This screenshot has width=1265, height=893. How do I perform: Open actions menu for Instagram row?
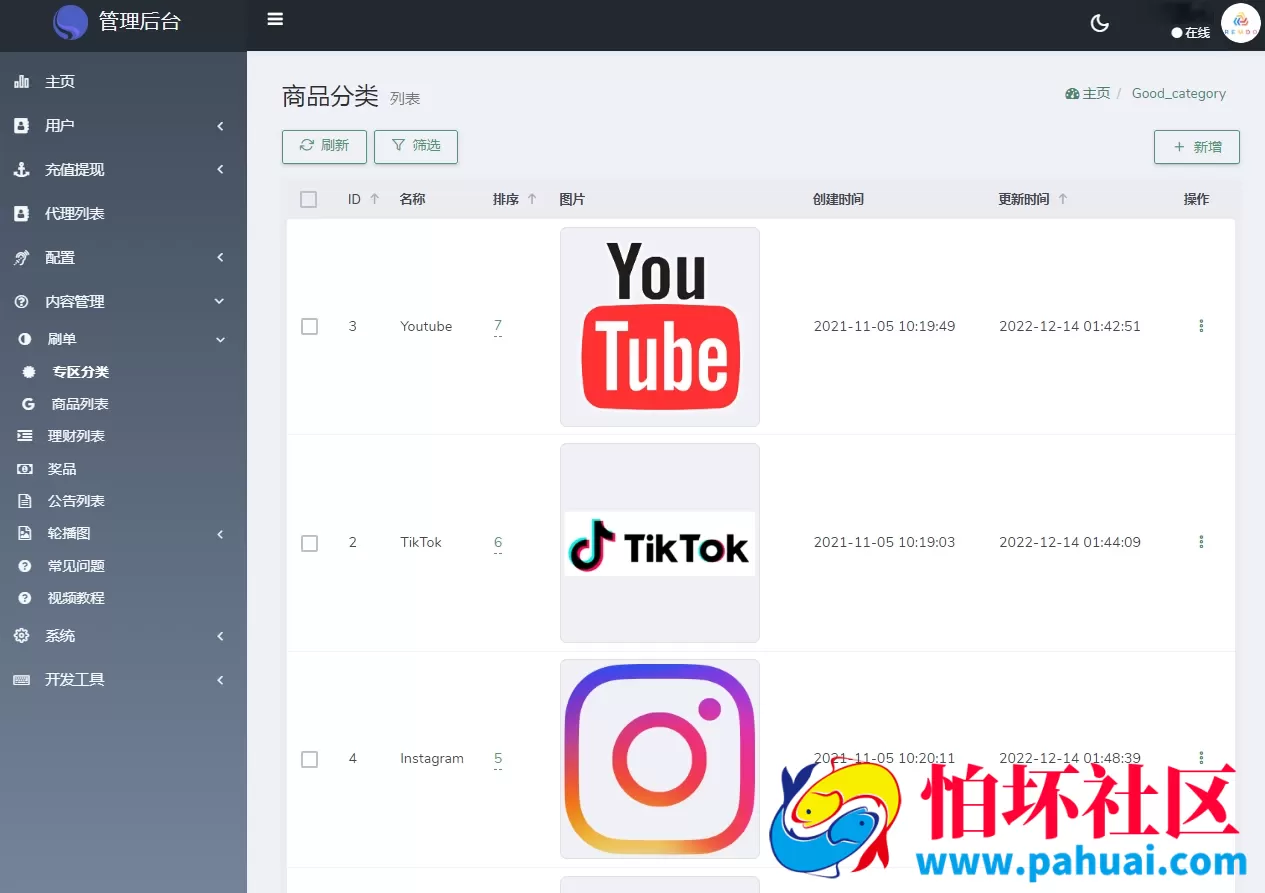coord(1201,758)
